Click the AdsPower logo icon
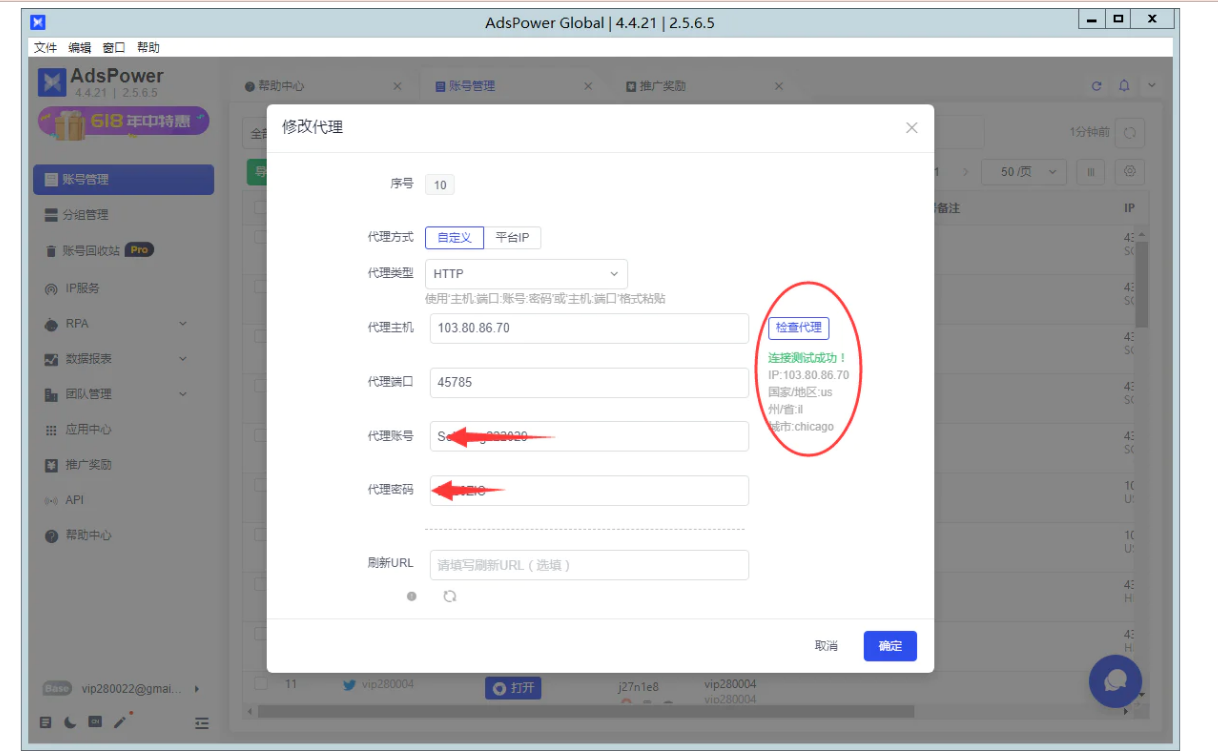Viewport: 1218px width, 756px height. (x=52, y=83)
